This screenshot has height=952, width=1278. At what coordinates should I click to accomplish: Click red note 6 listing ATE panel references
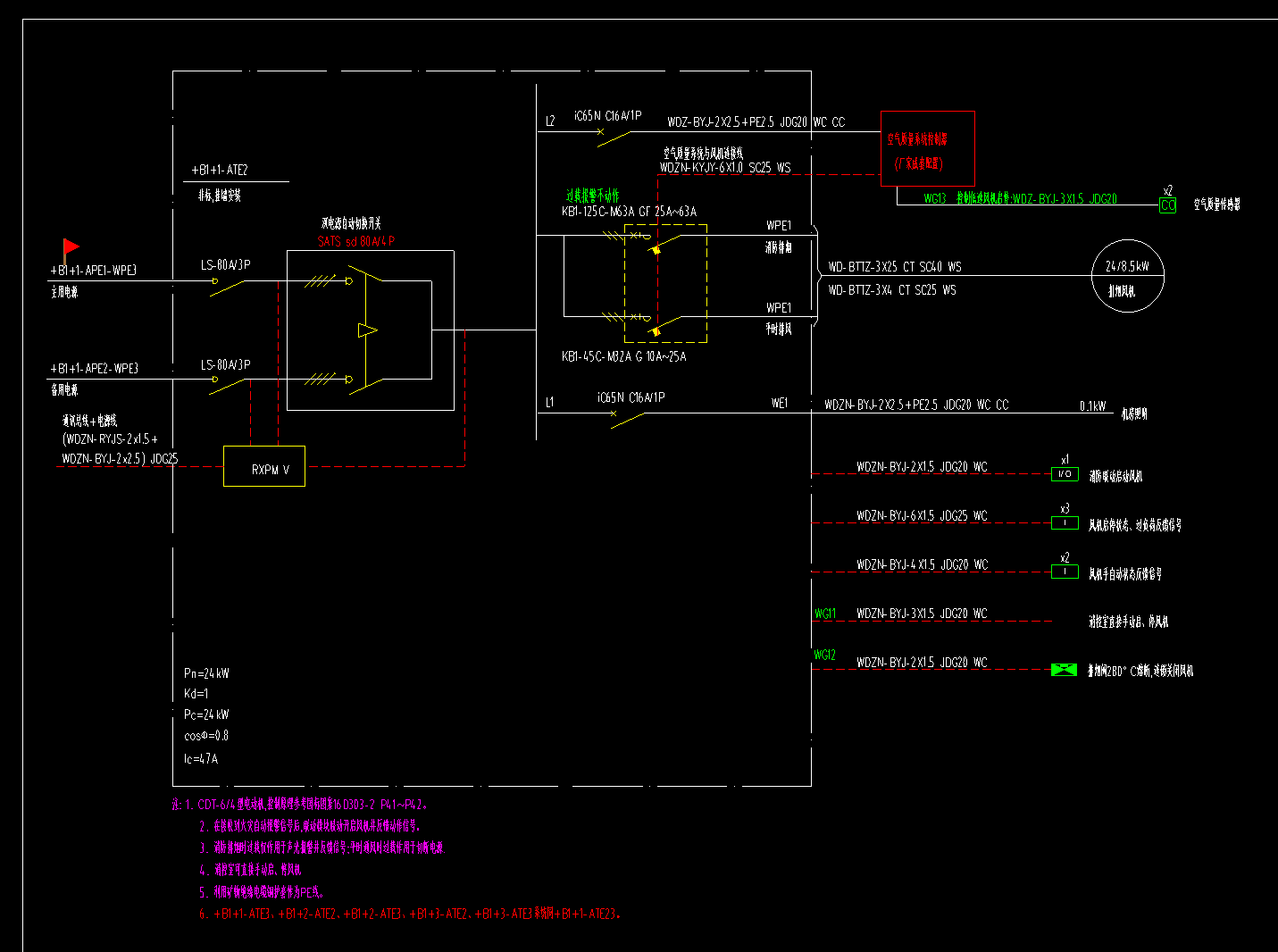click(409, 914)
